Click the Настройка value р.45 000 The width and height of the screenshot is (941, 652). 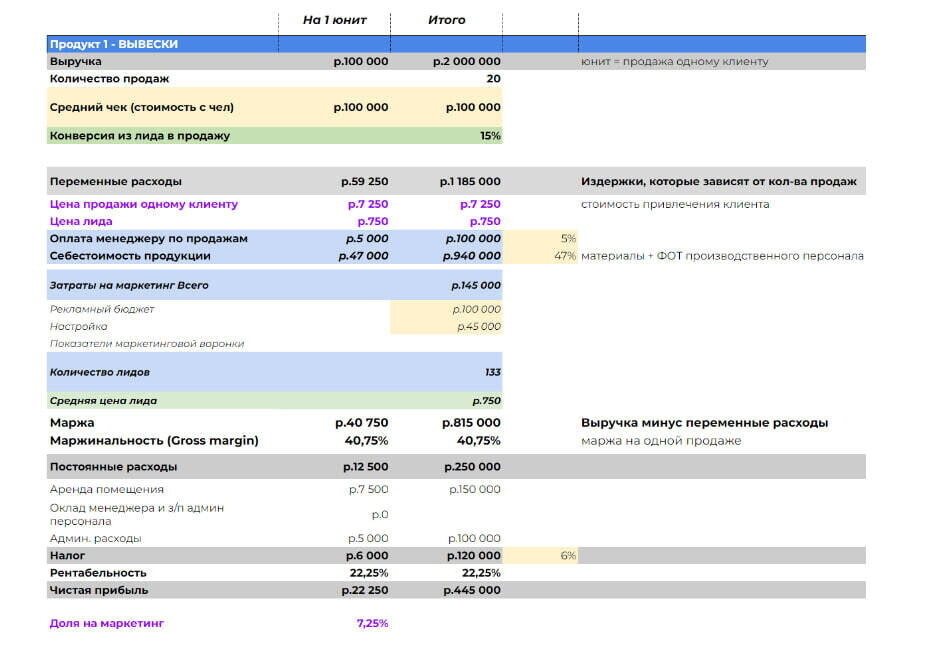click(x=478, y=327)
